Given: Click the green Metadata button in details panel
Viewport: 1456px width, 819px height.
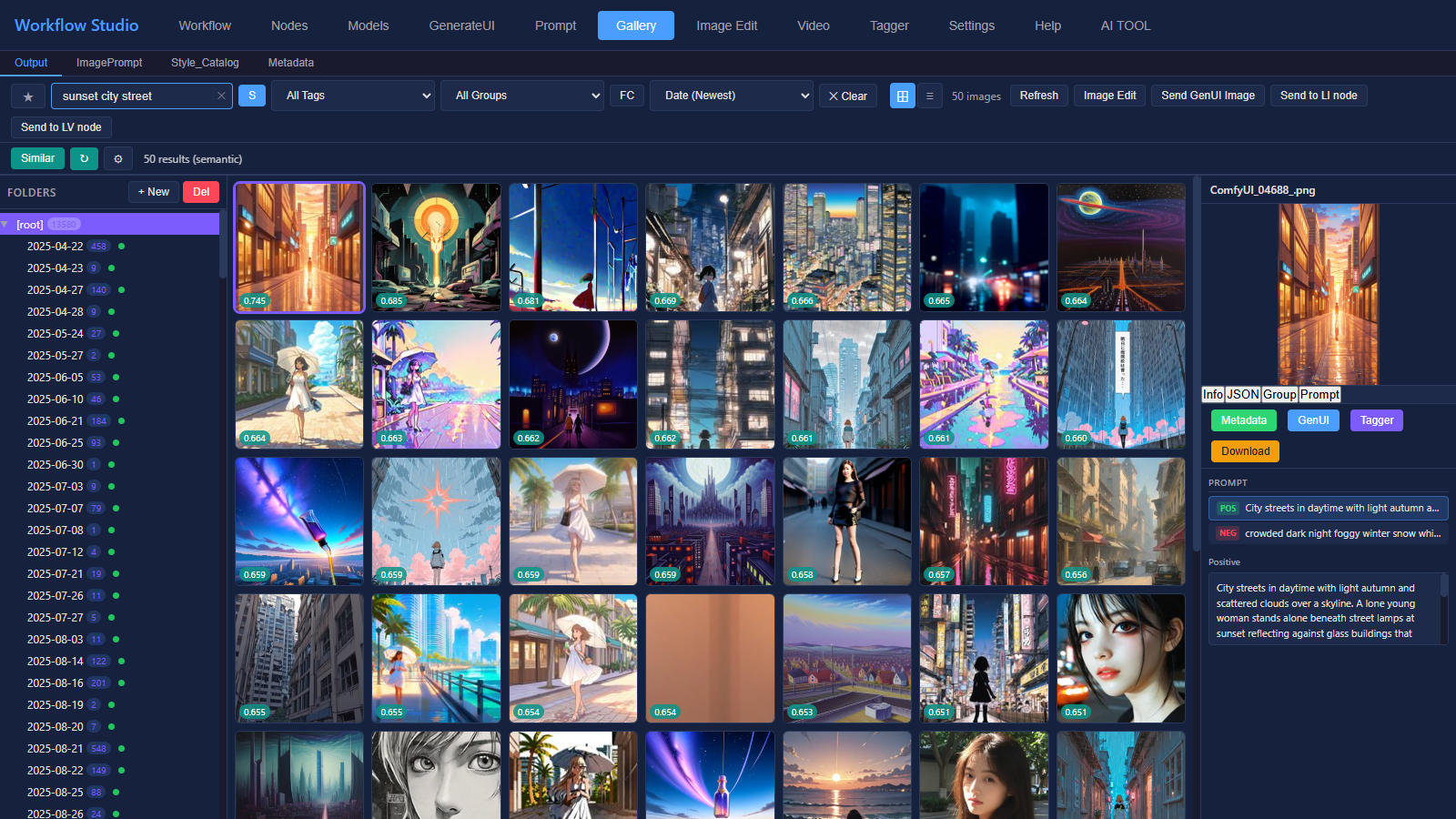Looking at the screenshot, I should tap(1243, 420).
